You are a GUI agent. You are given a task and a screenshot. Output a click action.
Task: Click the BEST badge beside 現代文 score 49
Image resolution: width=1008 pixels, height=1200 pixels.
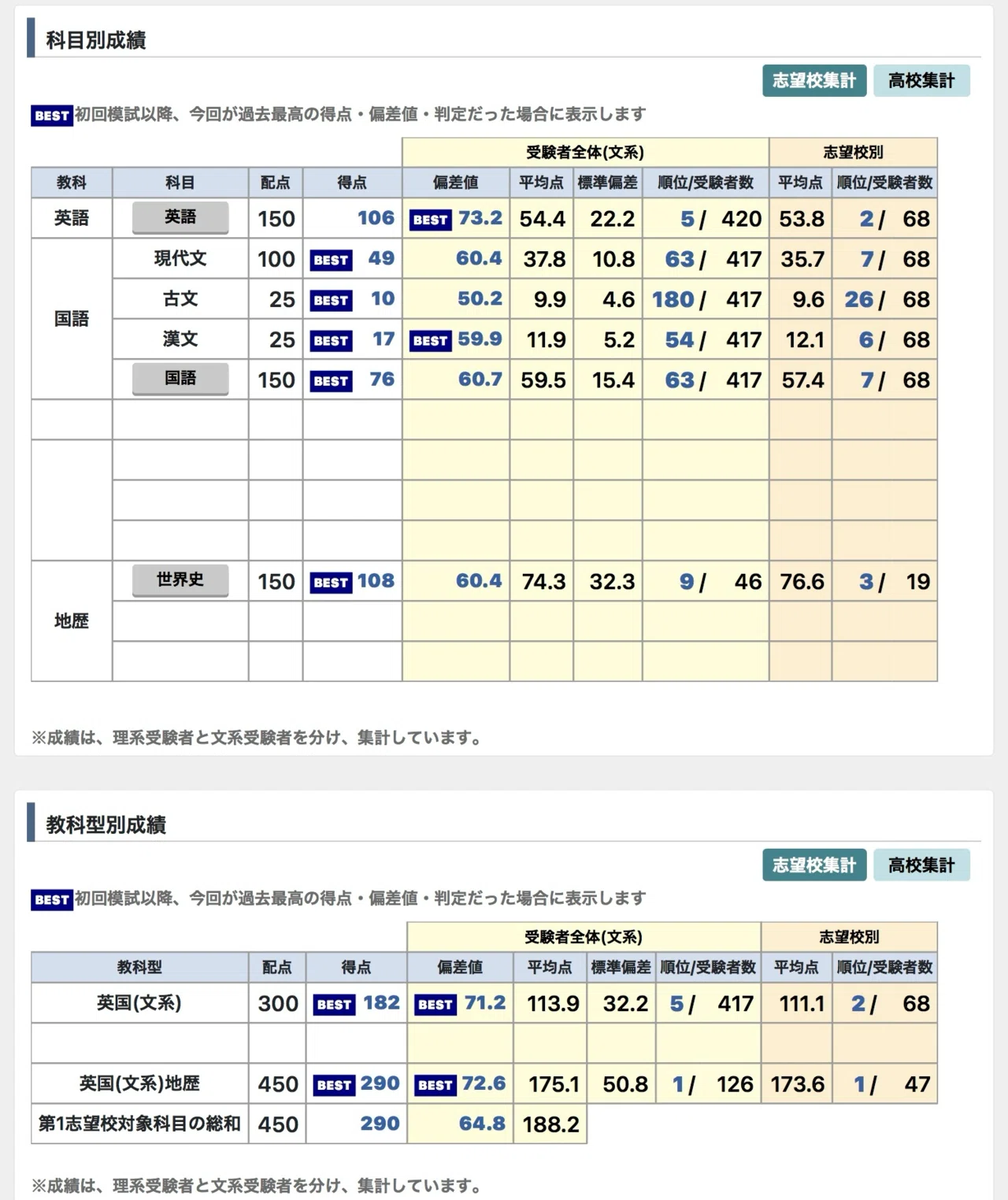[331, 260]
